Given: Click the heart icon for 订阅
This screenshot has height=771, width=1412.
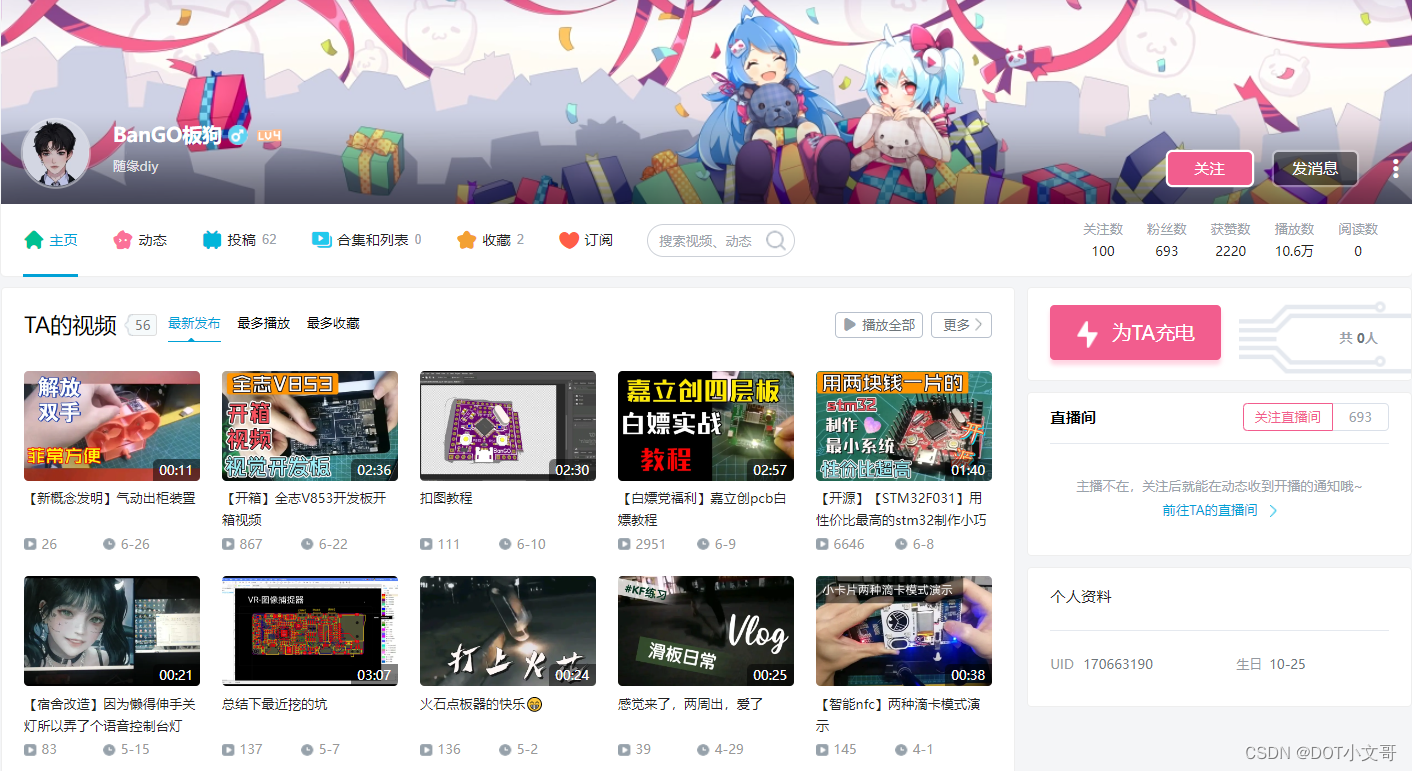Looking at the screenshot, I should click(x=569, y=240).
